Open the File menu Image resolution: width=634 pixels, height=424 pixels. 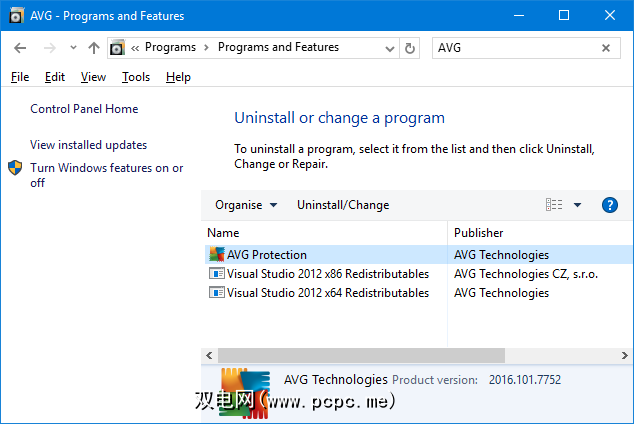[x=20, y=77]
